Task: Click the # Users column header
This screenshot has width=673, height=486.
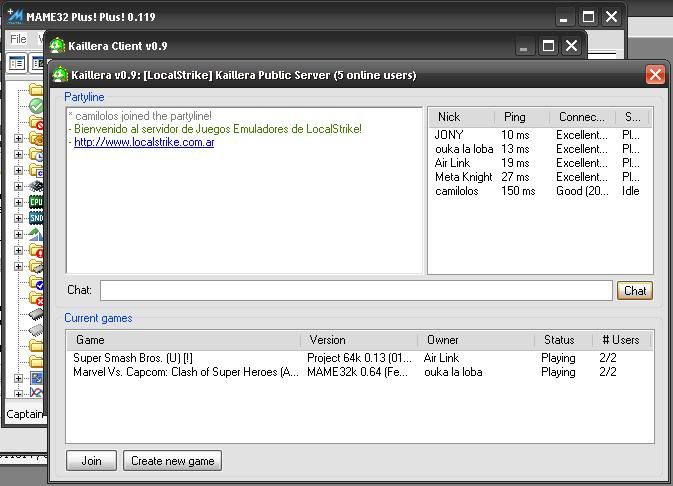Action: pos(622,340)
